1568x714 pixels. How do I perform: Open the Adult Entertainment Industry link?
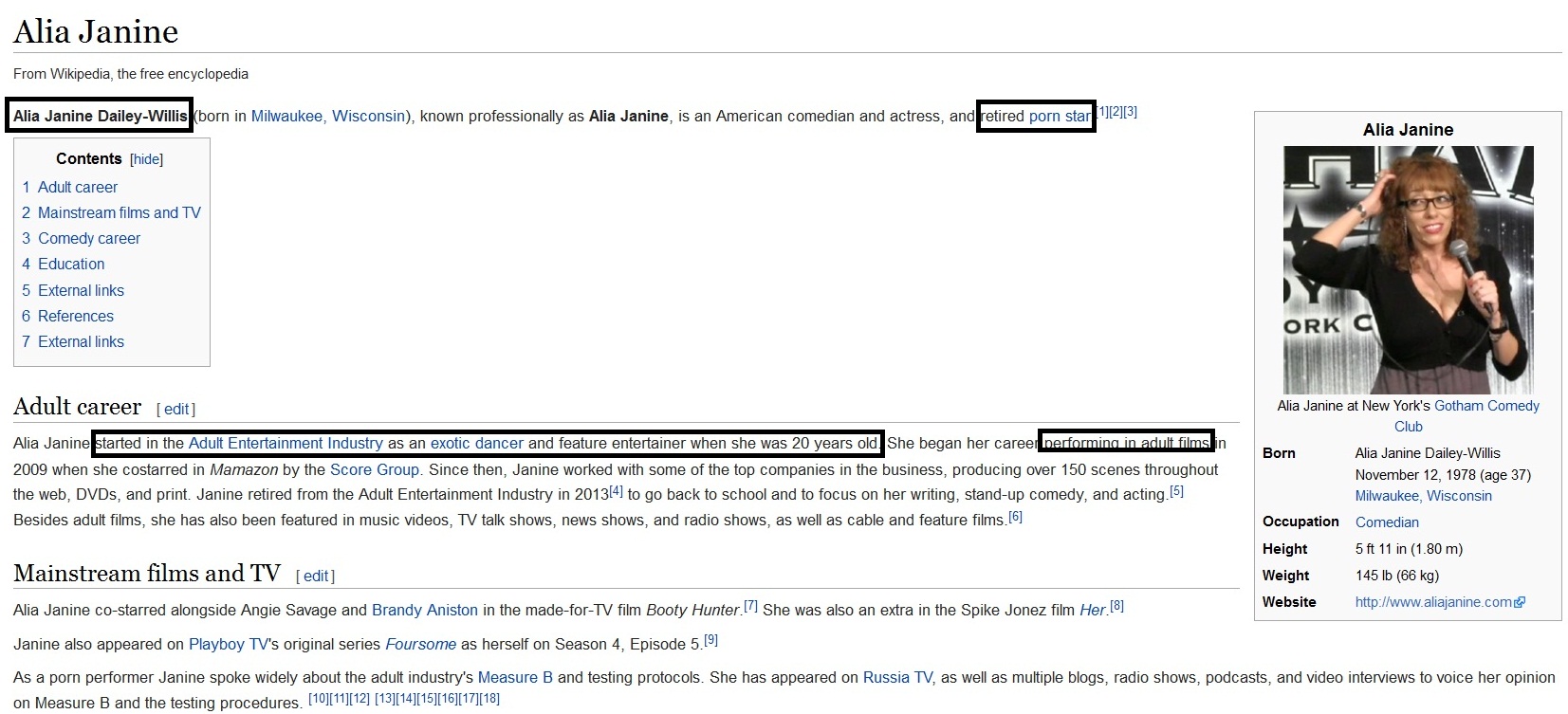[x=286, y=444]
